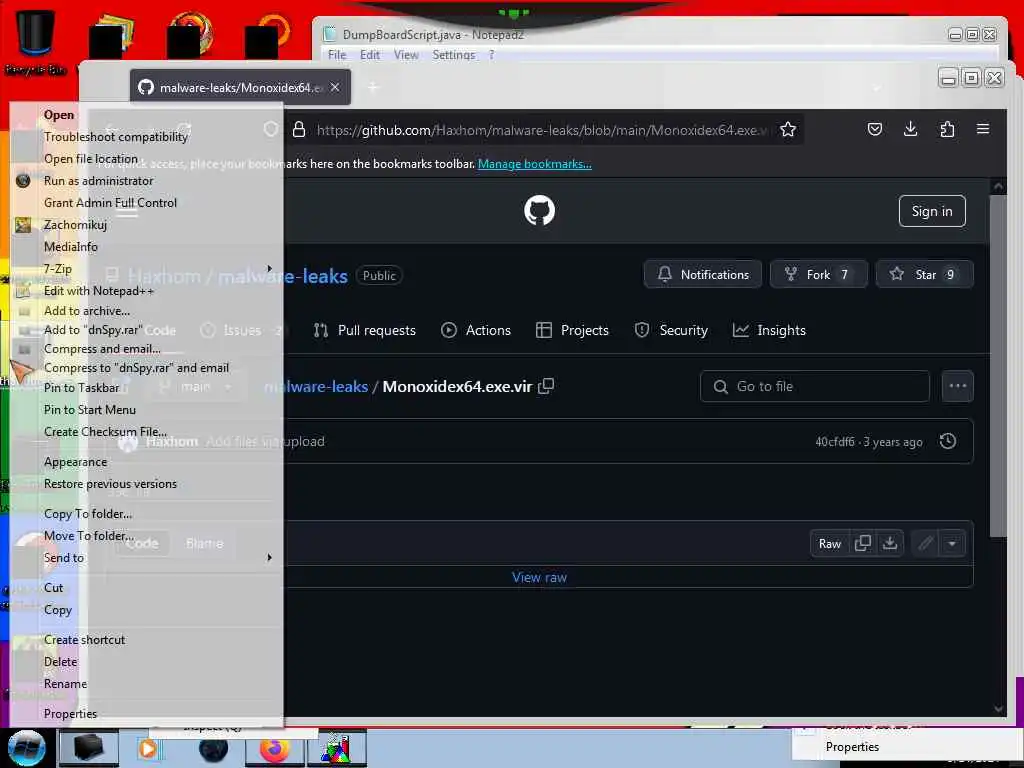The height and width of the screenshot is (768, 1024).
Task: Click the padlock site security icon
Action: pyautogui.click(x=299, y=129)
